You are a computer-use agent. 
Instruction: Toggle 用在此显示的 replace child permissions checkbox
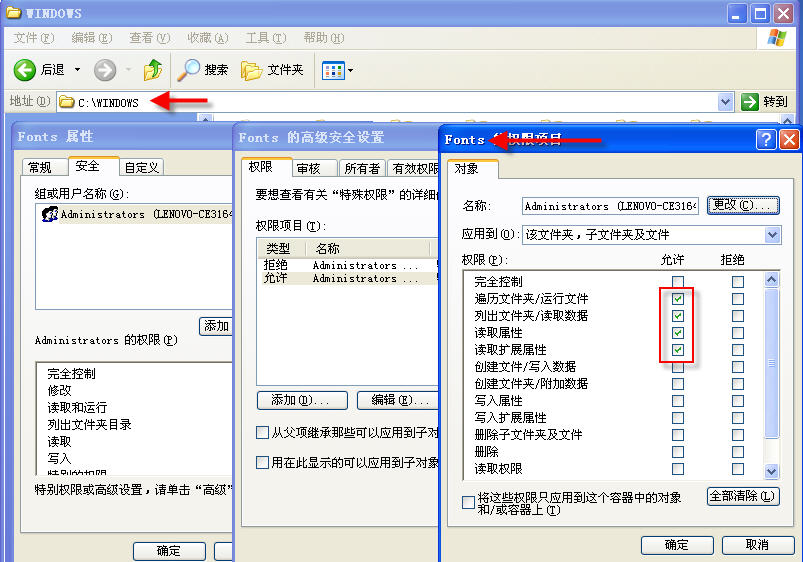pos(262,463)
